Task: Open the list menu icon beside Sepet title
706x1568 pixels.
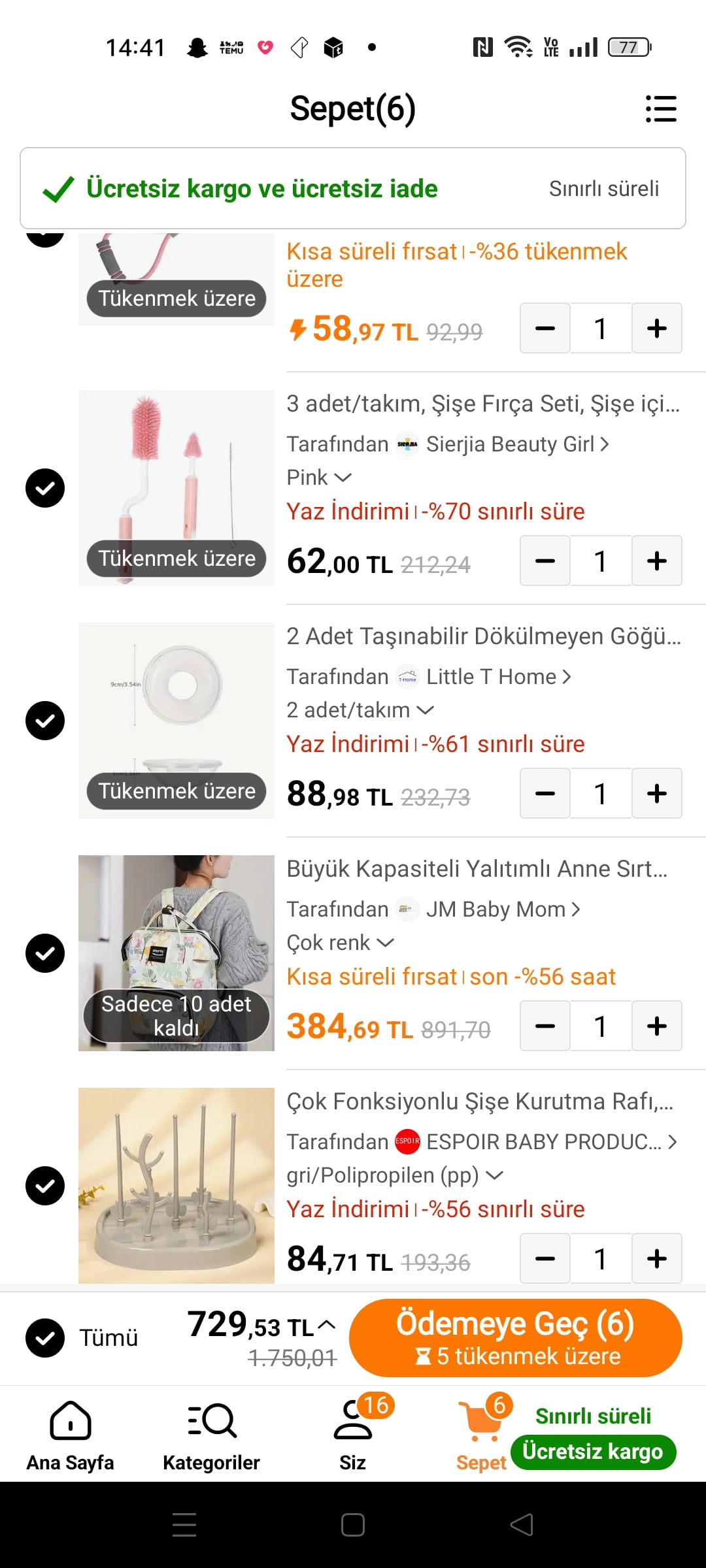Action: pos(660,108)
